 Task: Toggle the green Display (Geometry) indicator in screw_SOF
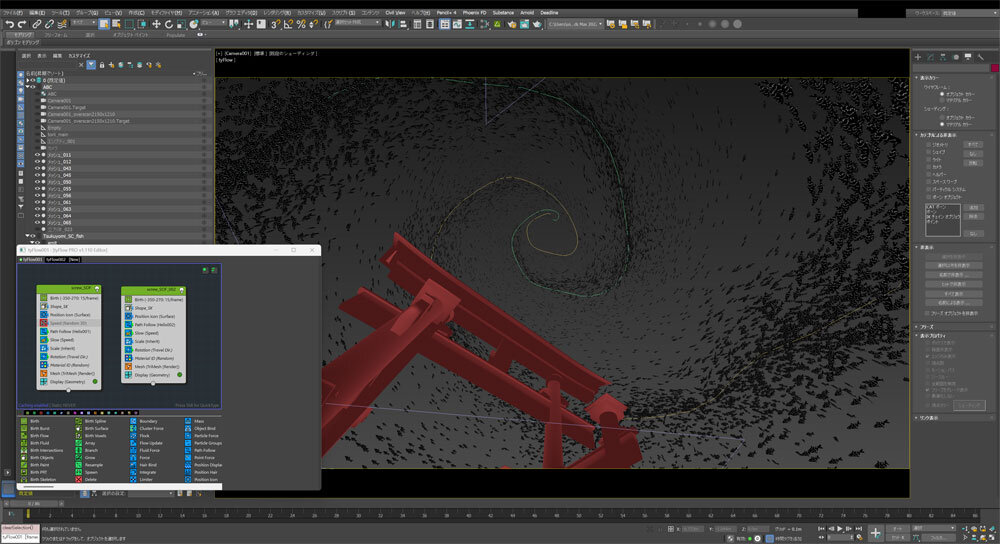click(95, 381)
